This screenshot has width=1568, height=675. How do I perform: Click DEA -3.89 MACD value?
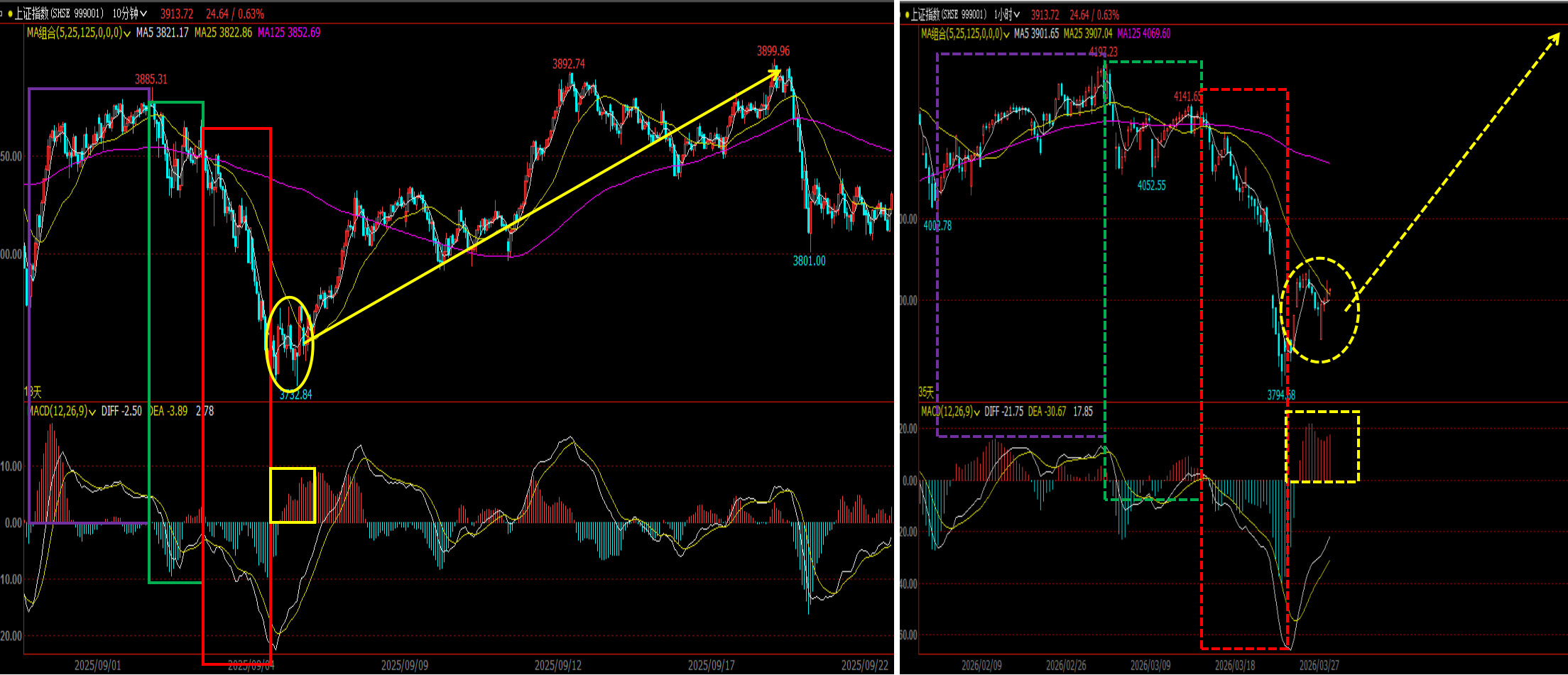point(168,411)
